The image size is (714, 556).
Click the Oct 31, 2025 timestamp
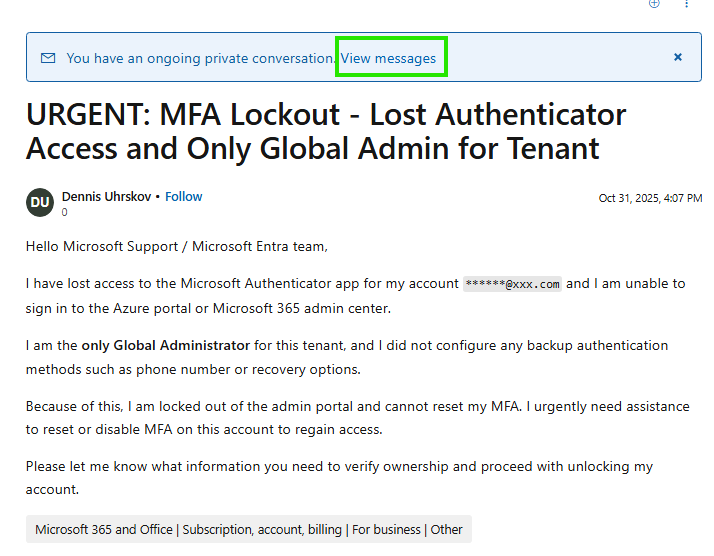coord(650,198)
